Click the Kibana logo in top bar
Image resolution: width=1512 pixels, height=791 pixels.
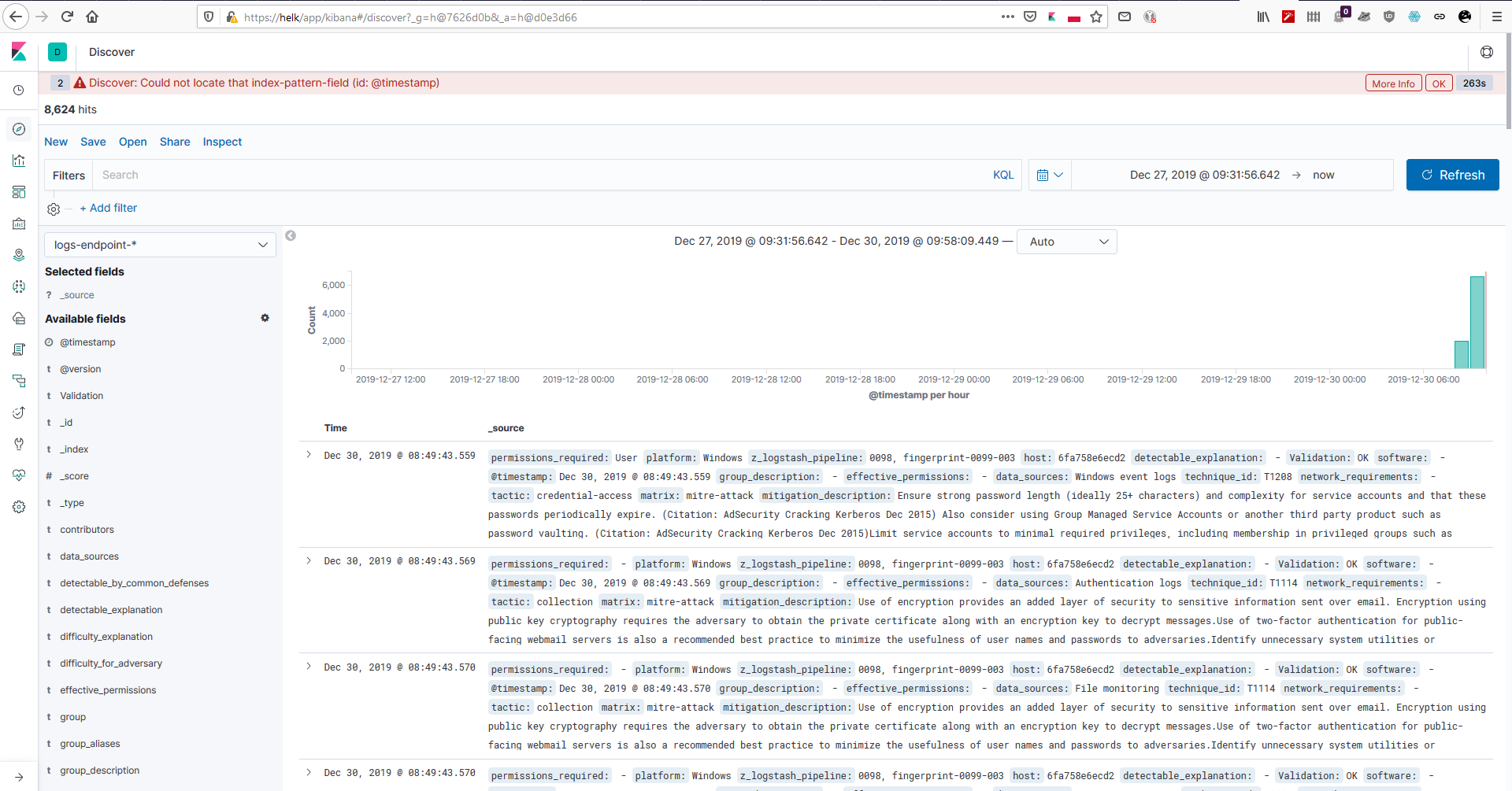(x=19, y=51)
